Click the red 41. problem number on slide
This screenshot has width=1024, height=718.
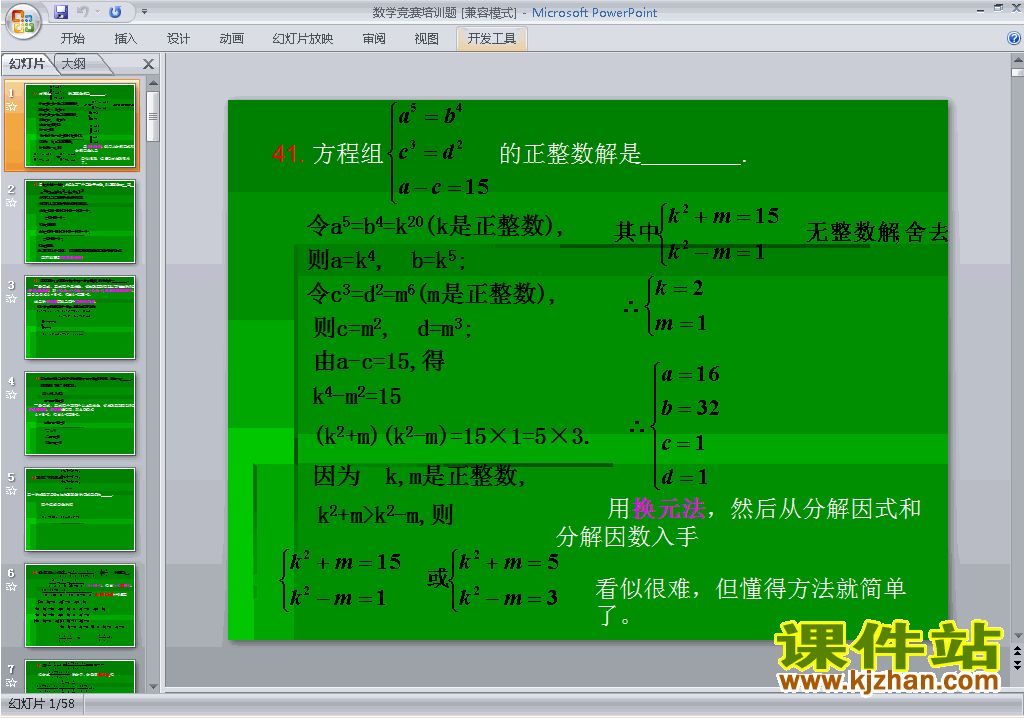[x=287, y=154]
